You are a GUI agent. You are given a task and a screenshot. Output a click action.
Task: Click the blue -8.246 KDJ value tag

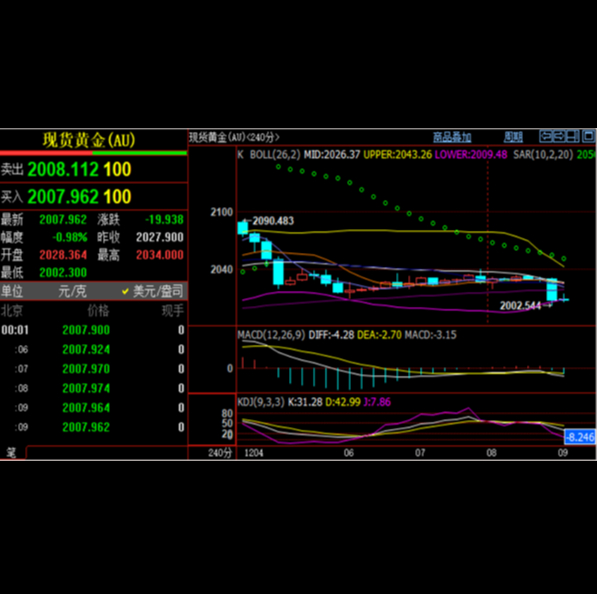pyautogui.click(x=579, y=437)
